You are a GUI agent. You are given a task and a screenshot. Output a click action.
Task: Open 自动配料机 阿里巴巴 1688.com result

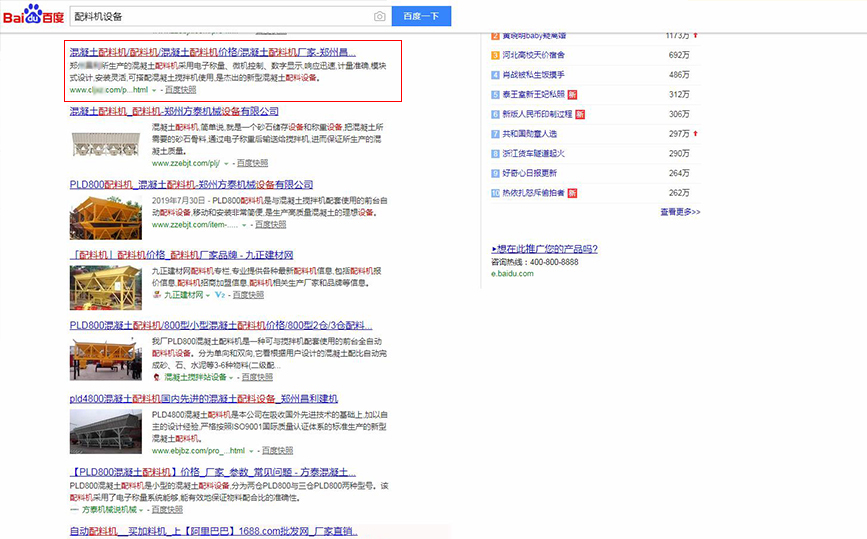(x=214, y=531)
